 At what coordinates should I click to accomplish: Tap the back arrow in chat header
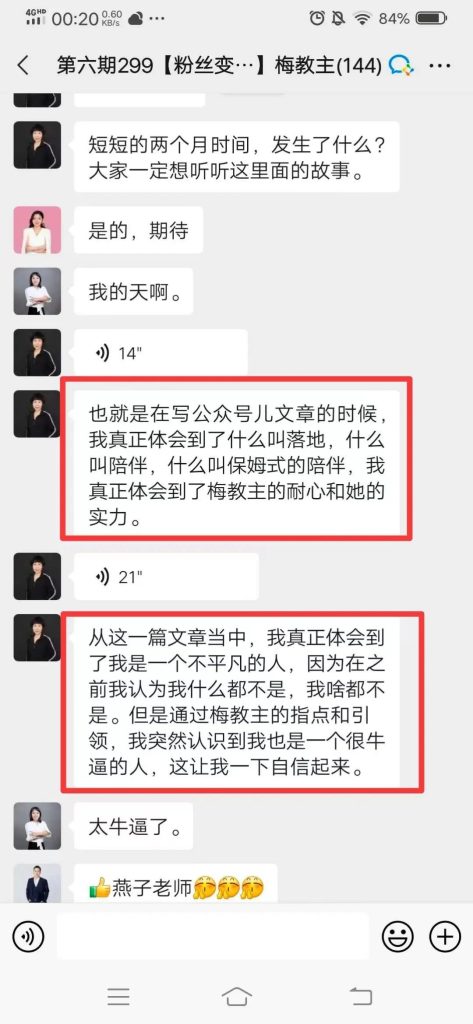[23, 65]
